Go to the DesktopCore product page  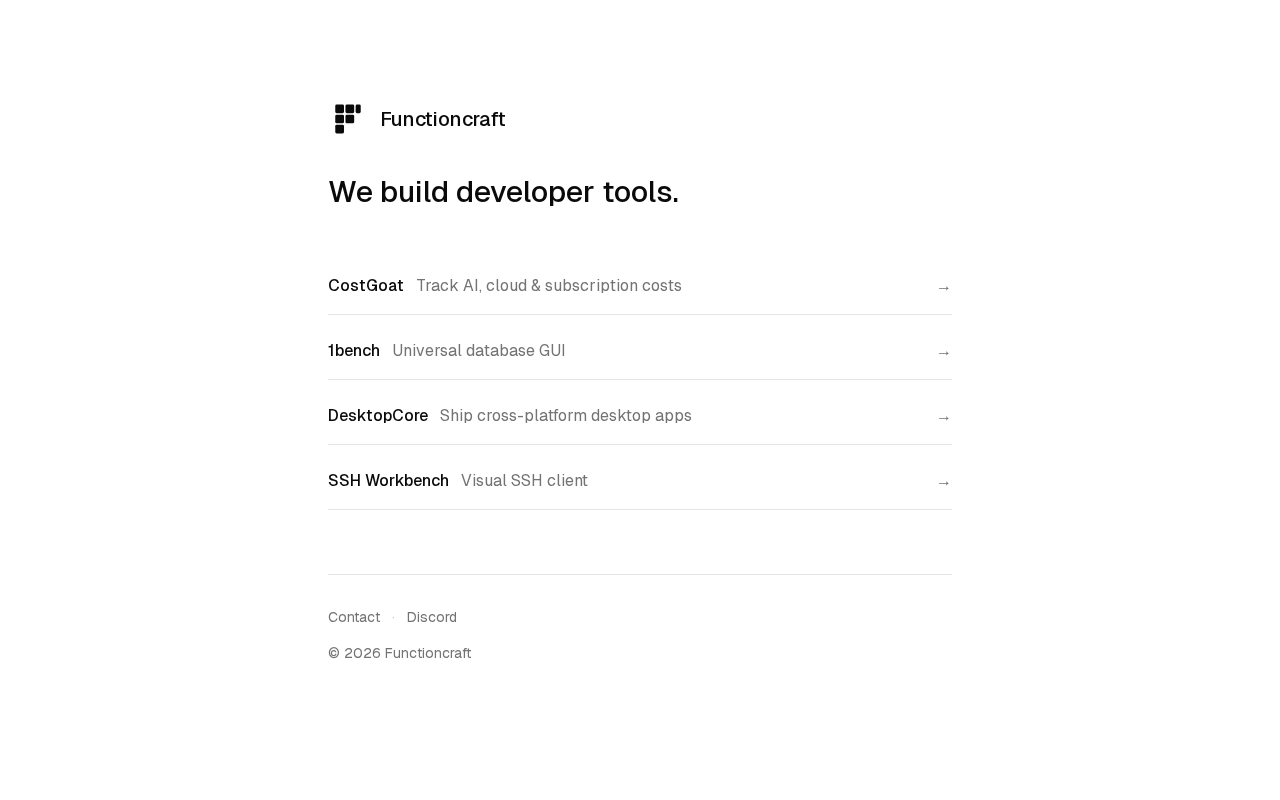[378, 416]
